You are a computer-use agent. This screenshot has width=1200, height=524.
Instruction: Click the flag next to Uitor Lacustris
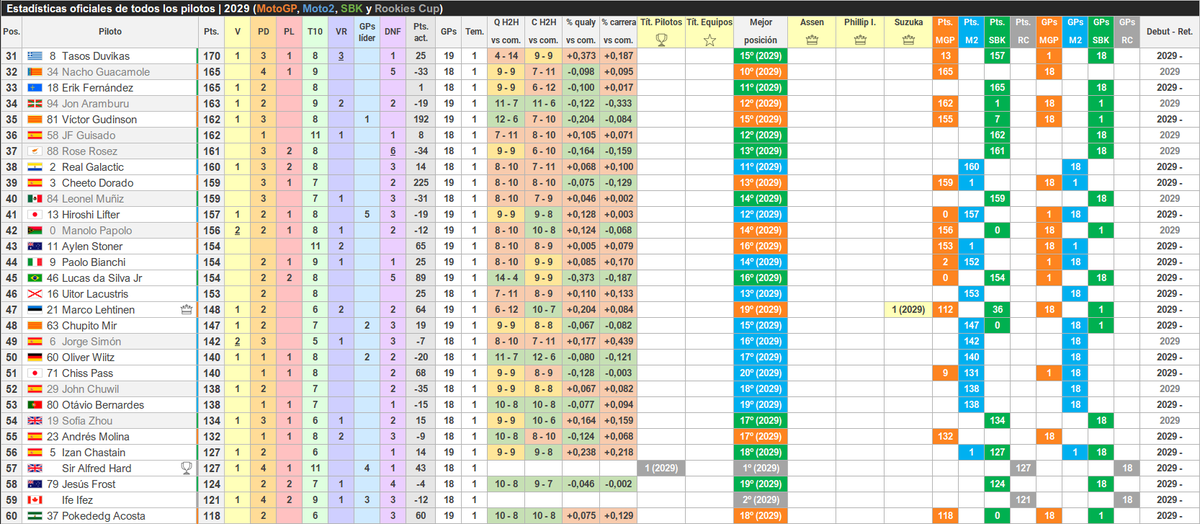35,294
